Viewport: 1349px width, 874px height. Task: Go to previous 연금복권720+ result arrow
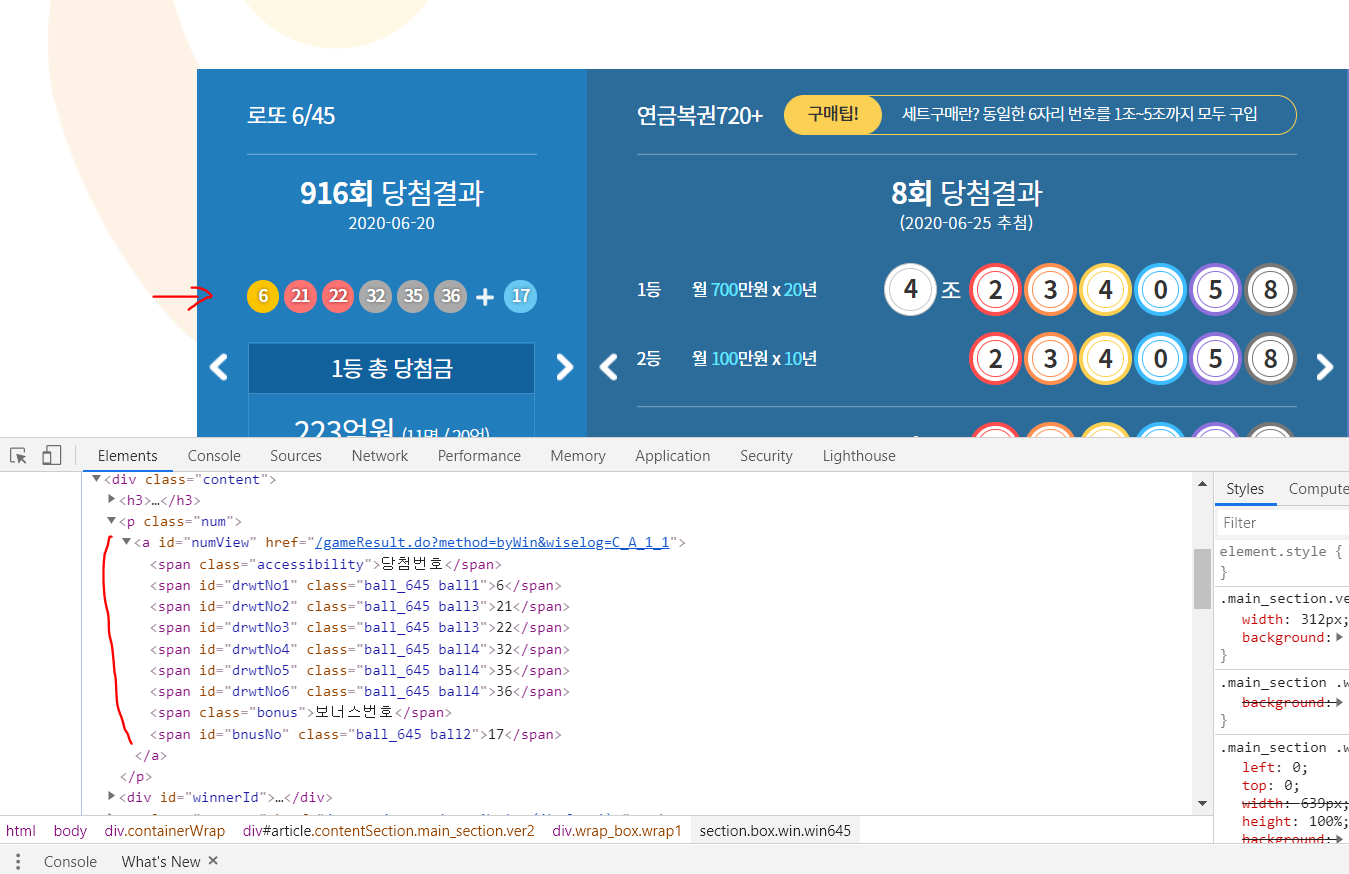(608, 367)
